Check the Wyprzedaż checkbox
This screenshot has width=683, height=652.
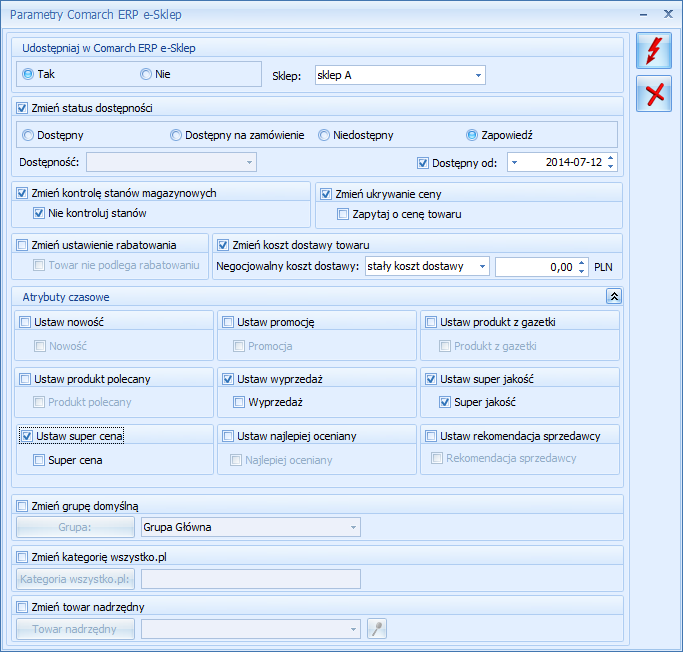point(239,402)
